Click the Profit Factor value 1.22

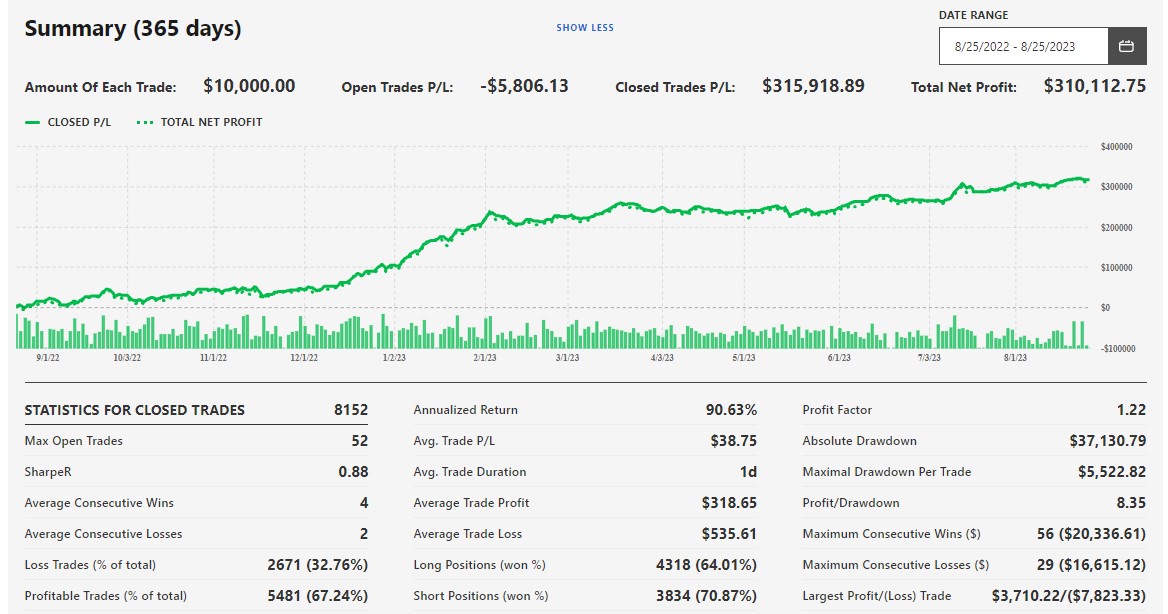tap(1131, 410)
